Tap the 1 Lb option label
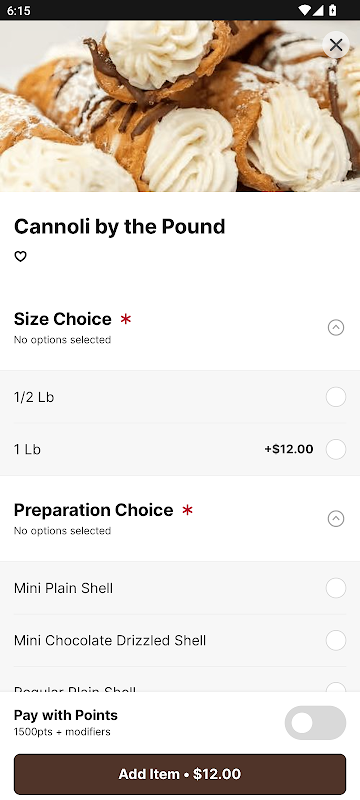Screen dimensions: 360x800 tap(27, 449)
